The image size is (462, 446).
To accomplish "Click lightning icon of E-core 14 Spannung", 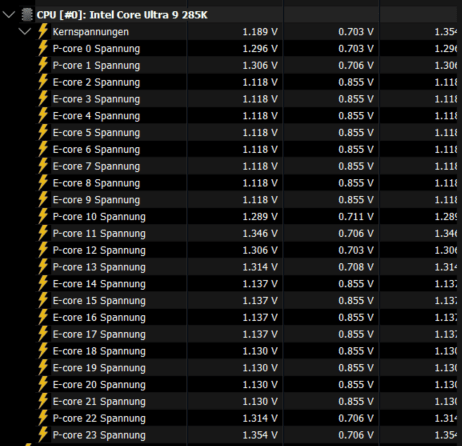I will pyautogui.click(x=43, y=283).
